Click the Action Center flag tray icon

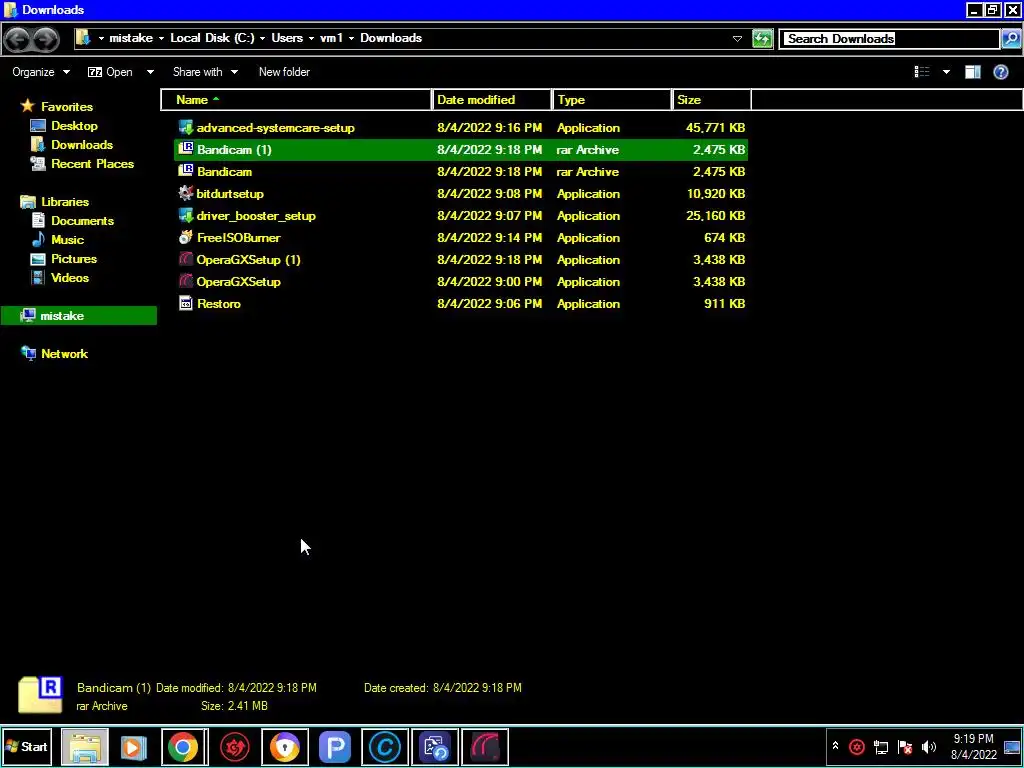point(904,746)
